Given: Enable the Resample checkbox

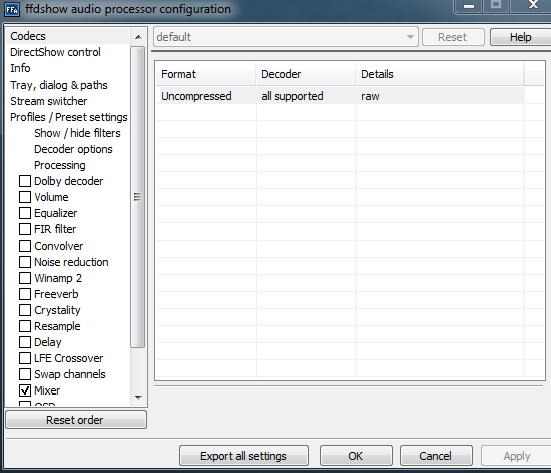Looking at the screenshot, I should pyautogui.click(x=25, y=326).
